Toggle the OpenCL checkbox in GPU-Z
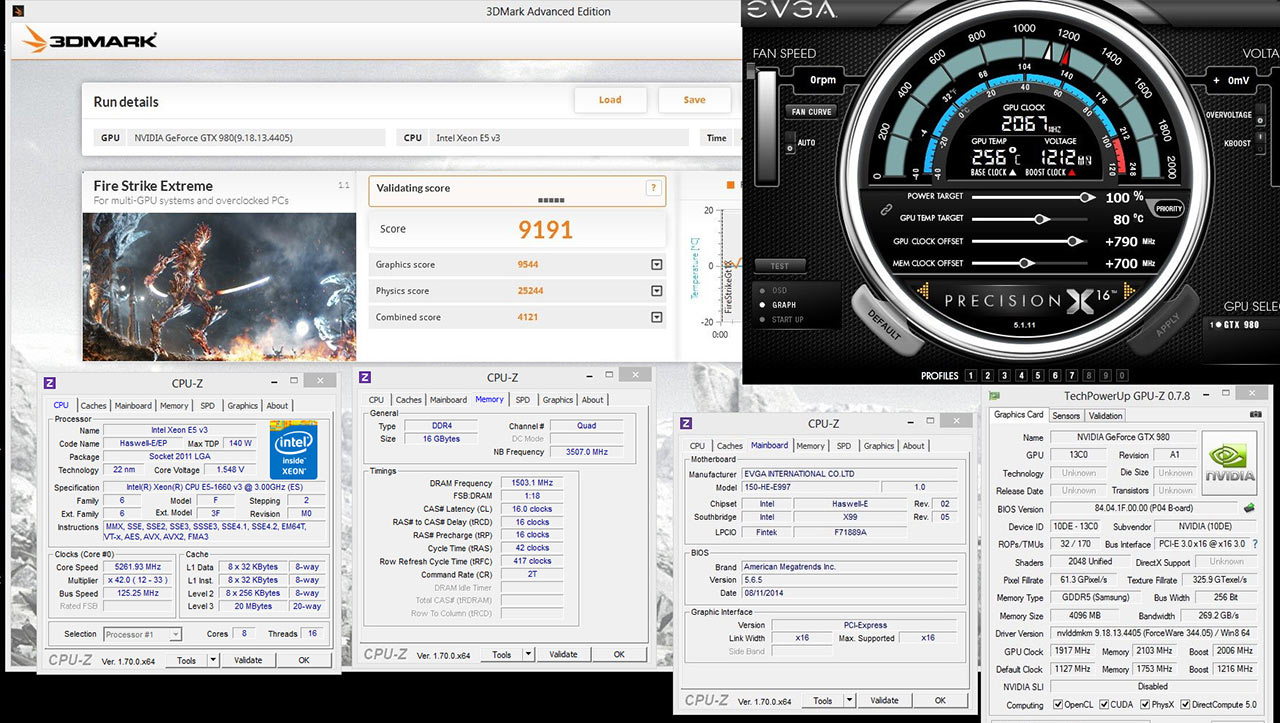Screen dimensions: 1280x723 click(1057, 705)
